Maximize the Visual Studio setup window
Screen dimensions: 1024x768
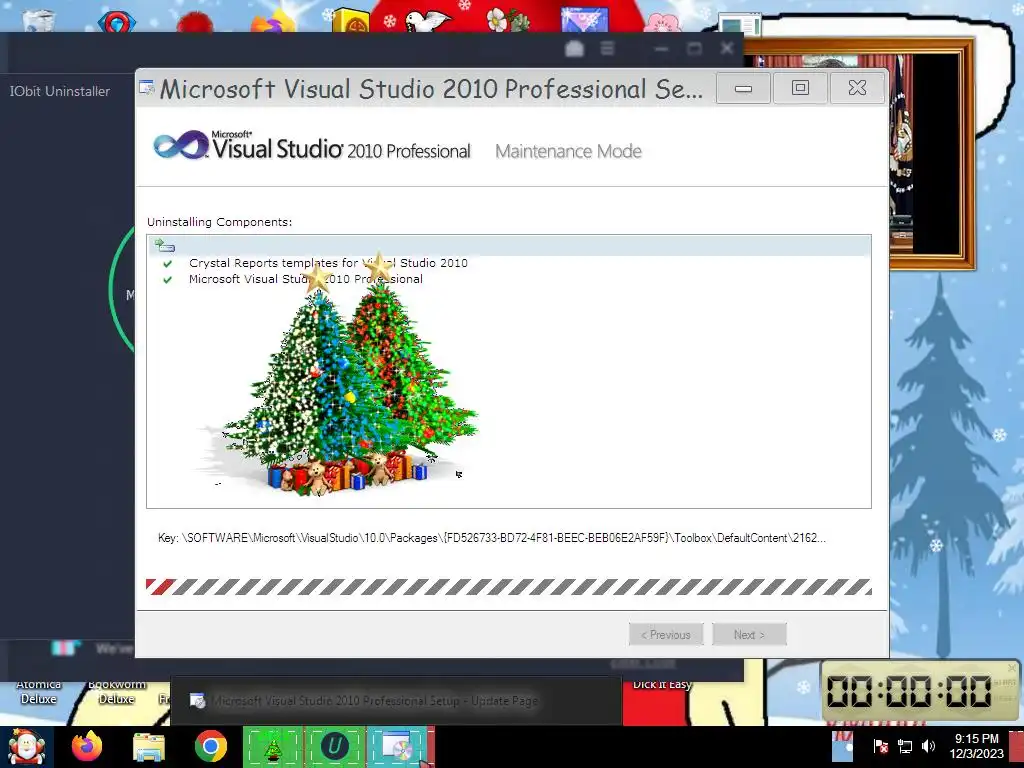(800, 88)
